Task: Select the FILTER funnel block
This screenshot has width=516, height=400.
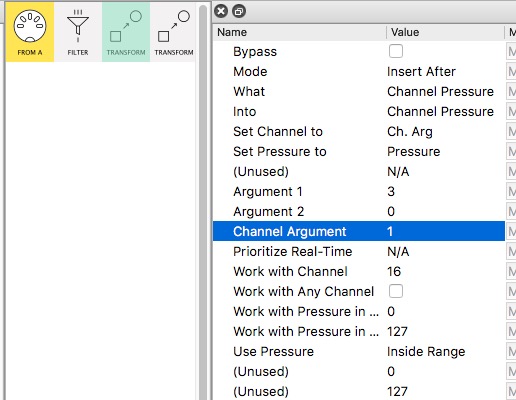Action: click(78, 32)
